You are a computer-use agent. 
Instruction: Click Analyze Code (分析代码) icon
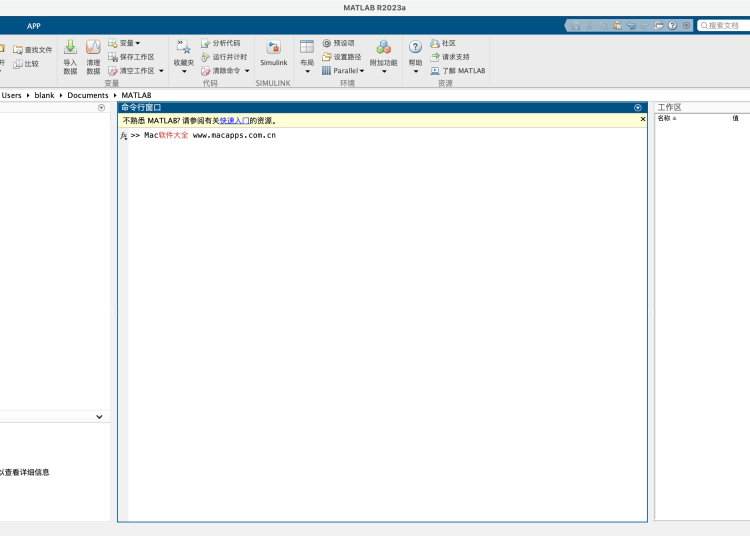coord(205,44)
